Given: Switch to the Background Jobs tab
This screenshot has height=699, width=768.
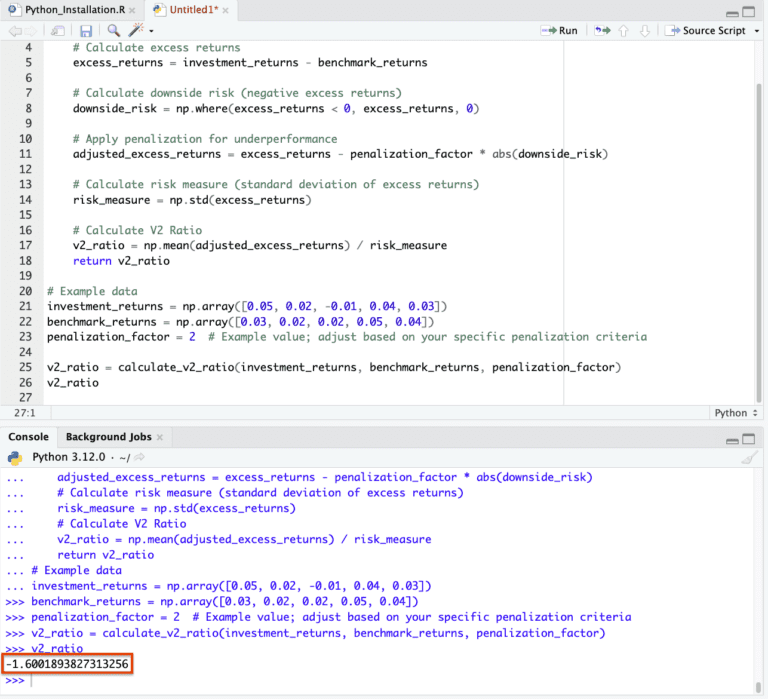Looking at the screenshot, I should 109,436.
